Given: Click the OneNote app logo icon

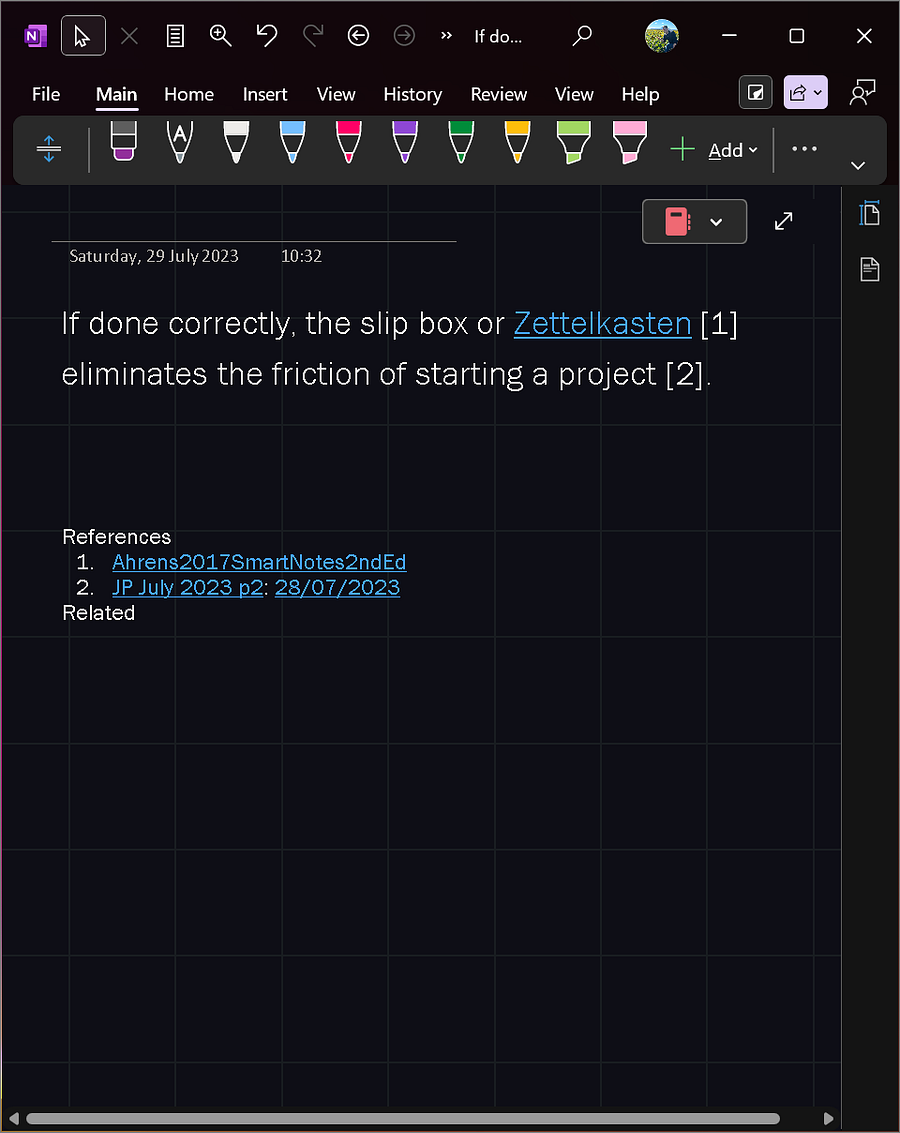Looking at the screenshot, I should 35,35.
